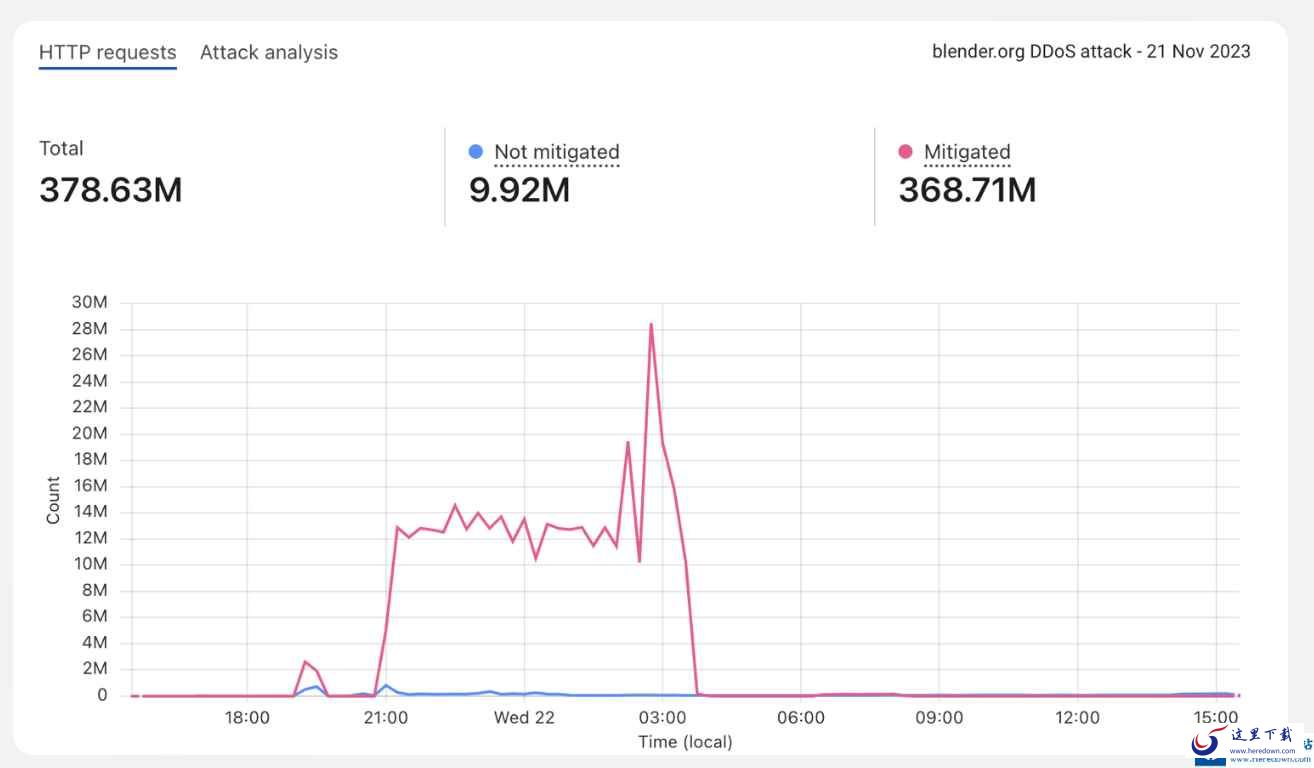Screen dimensions: 1314x768
Task: Click the 03:00 time axis label
Action: 663,717
